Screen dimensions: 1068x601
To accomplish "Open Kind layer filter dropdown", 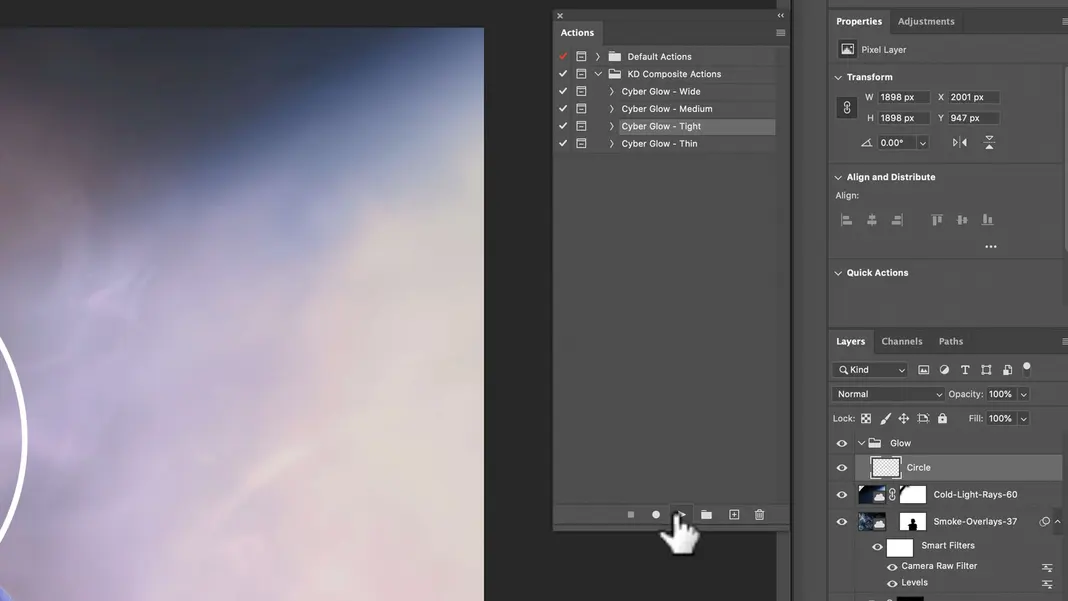I will [870, 370].
